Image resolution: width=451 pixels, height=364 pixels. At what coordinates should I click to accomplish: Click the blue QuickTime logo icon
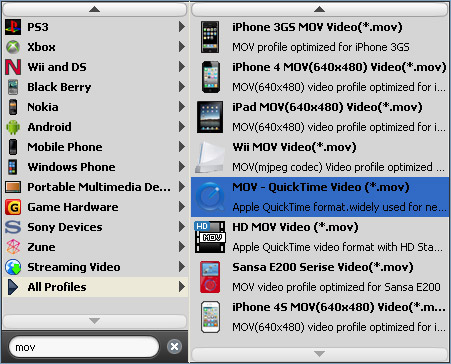click(x=210, y=197)
